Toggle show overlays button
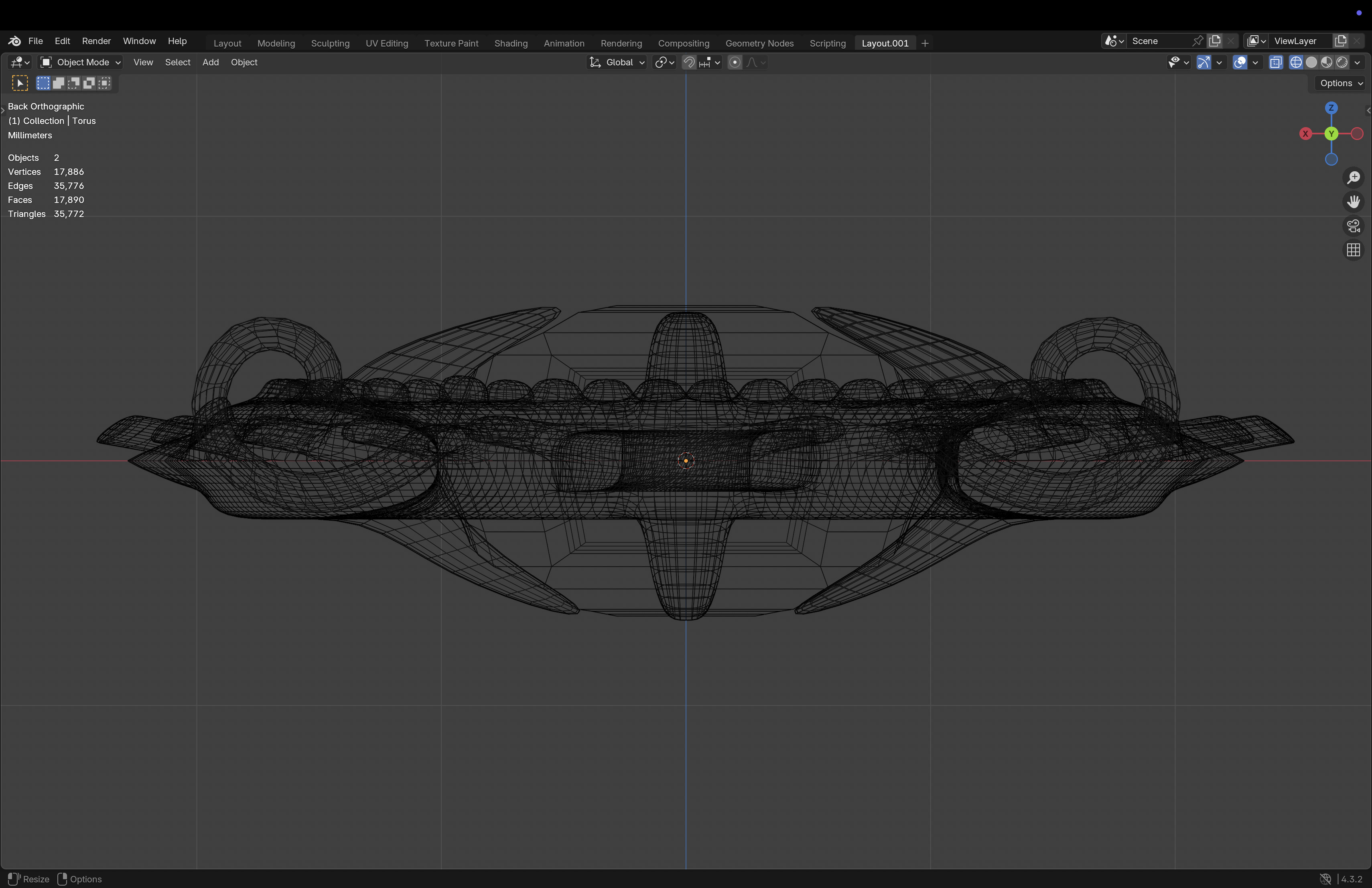This screenshot has height=888, width=1372. click(1239, 62)
